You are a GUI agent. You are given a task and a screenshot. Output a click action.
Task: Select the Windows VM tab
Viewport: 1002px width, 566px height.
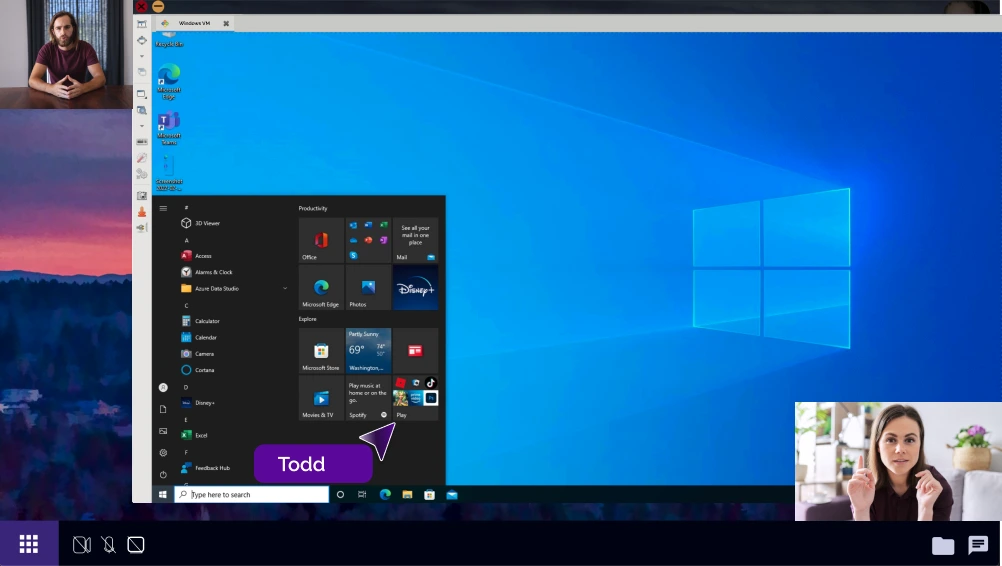click(x=194, y=23)
